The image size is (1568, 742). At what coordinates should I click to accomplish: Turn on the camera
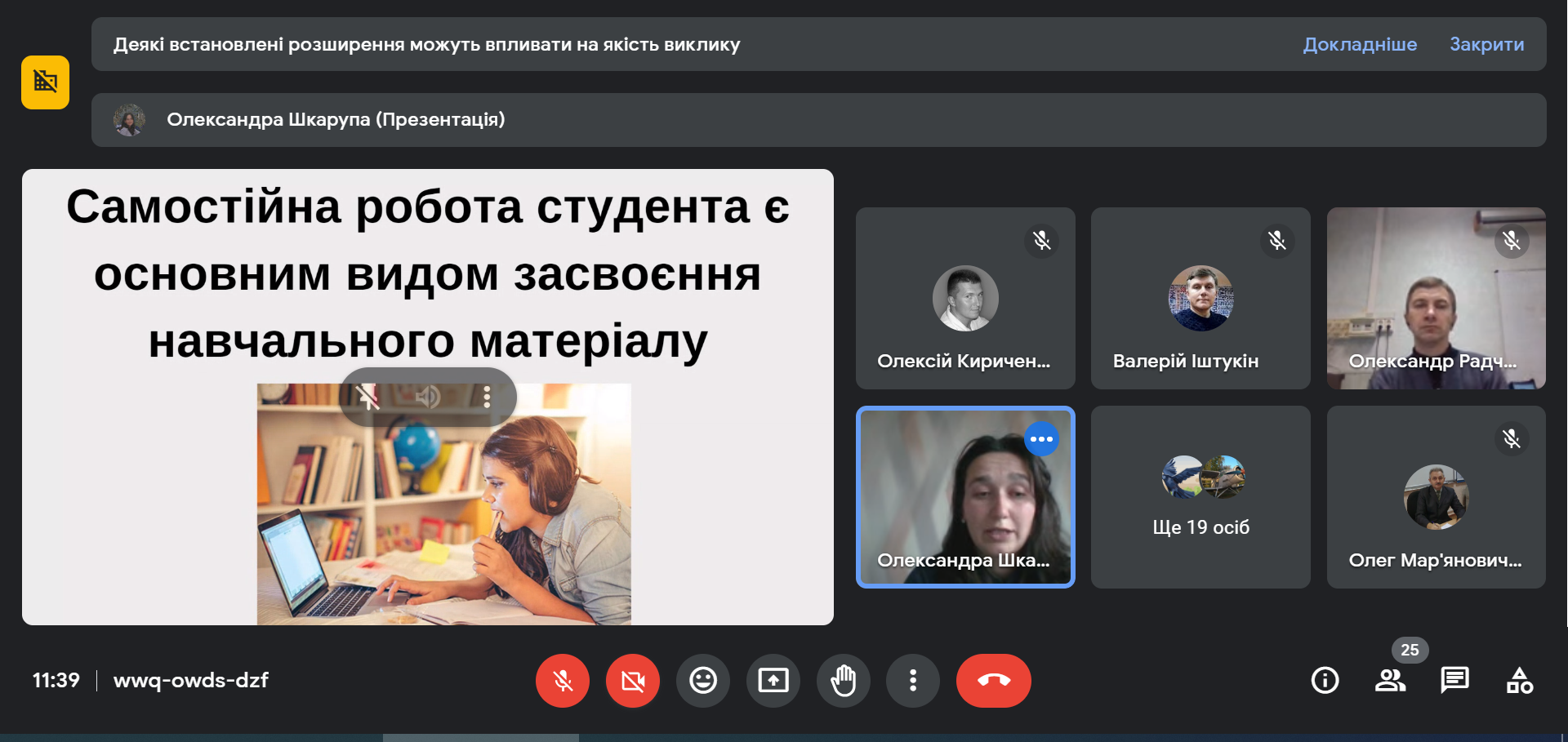tap(632, 681)
